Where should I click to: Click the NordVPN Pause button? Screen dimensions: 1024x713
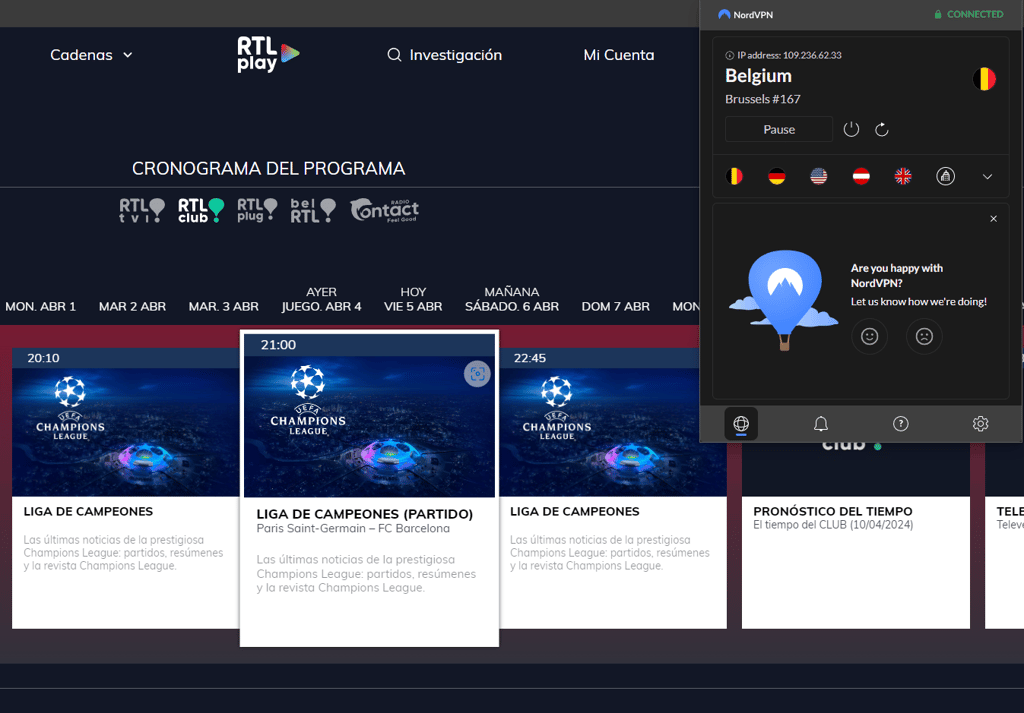coord(779,129)
